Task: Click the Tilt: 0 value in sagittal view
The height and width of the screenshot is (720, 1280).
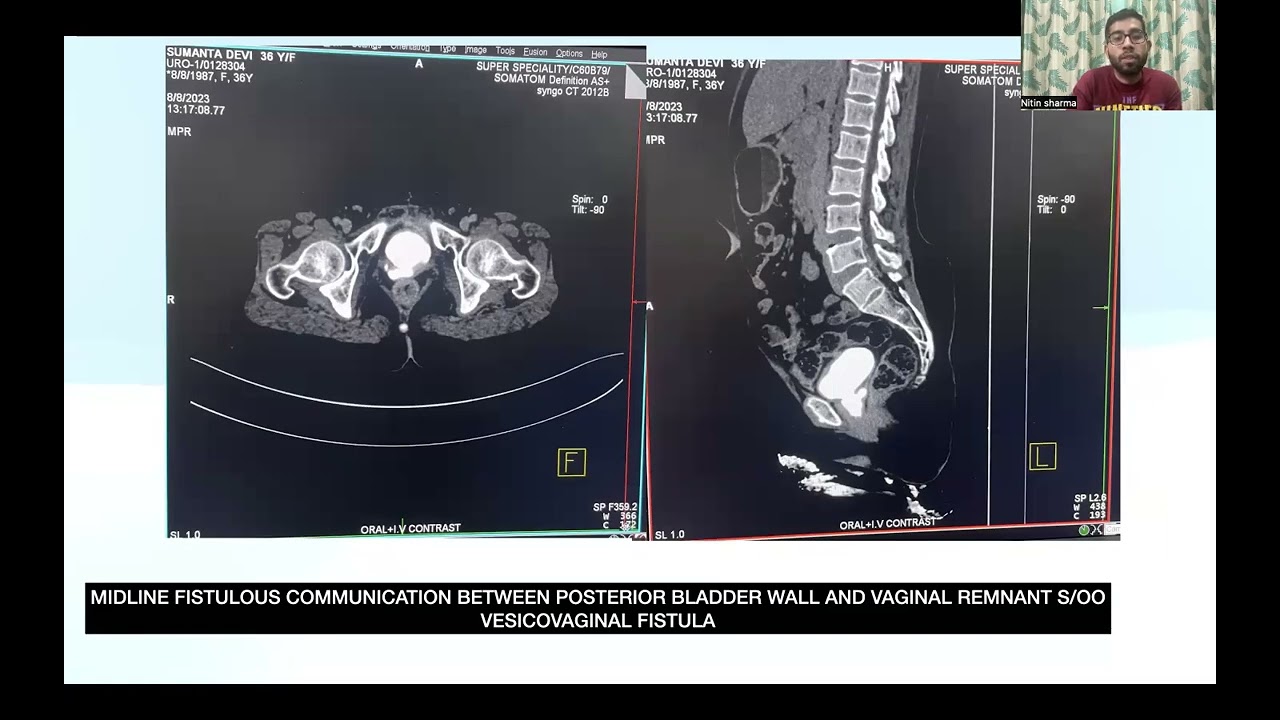Action: (1052, 210)
